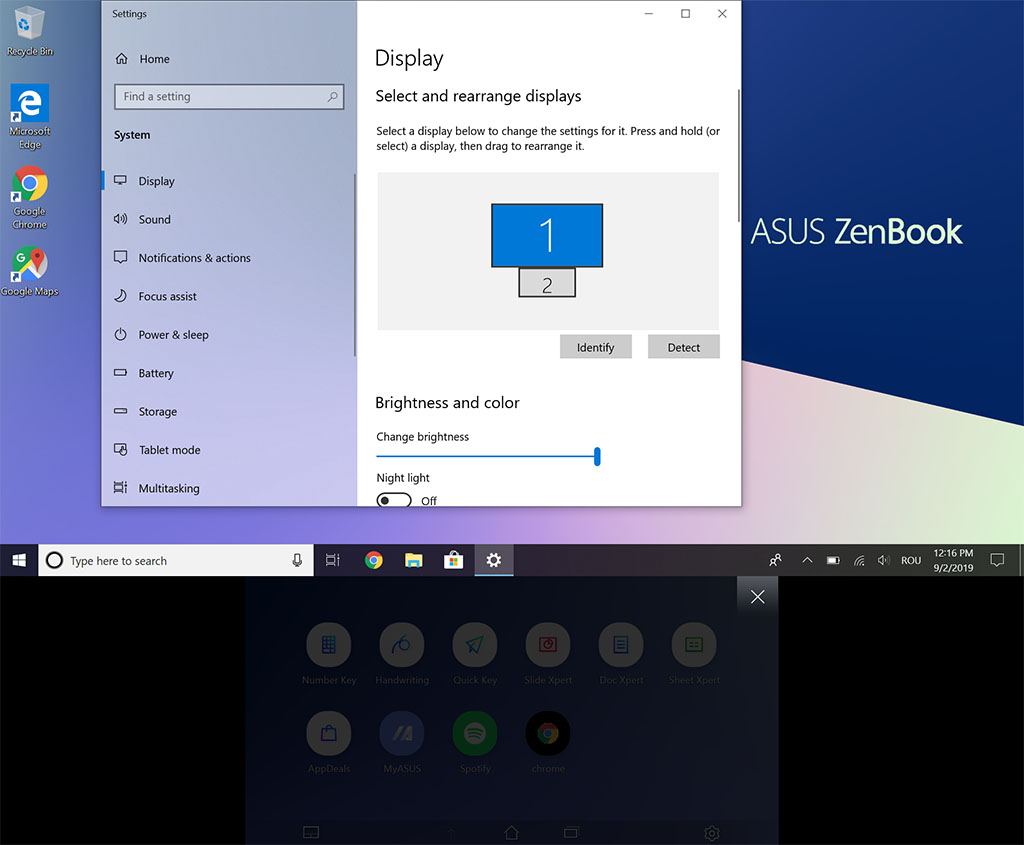Select the Microsoft Edge desktop shortcut
The width and height of the screenshot is (1024, 845).
click(x=29, y=117)
